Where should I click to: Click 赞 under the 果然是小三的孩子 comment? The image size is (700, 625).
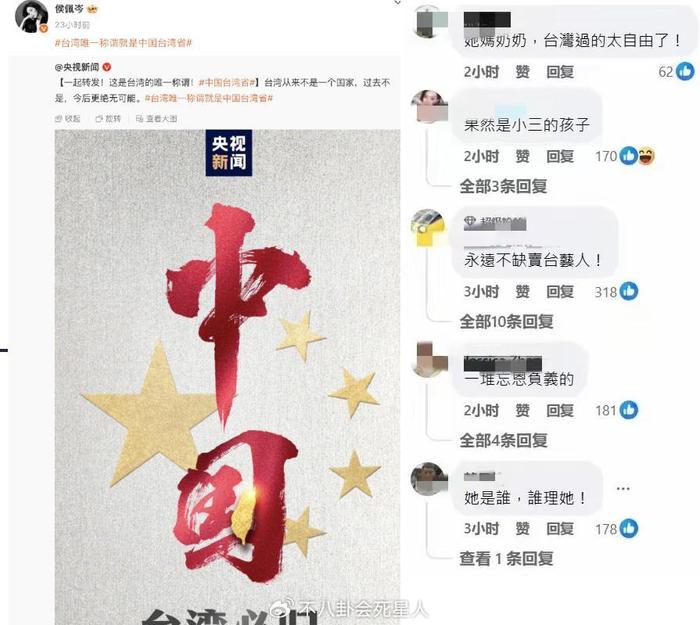click(522, 156)
